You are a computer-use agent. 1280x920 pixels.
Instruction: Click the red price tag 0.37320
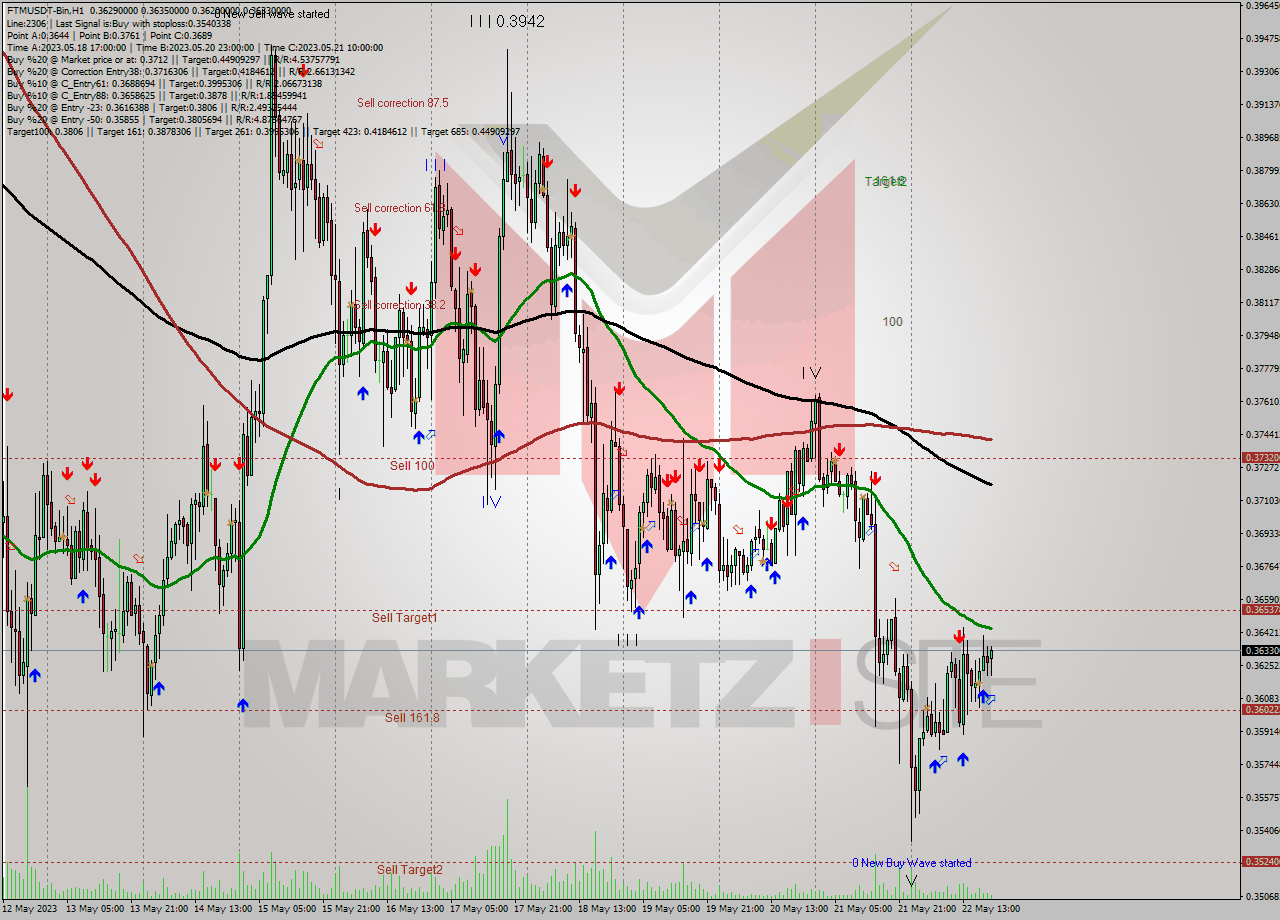(1260, 458)
